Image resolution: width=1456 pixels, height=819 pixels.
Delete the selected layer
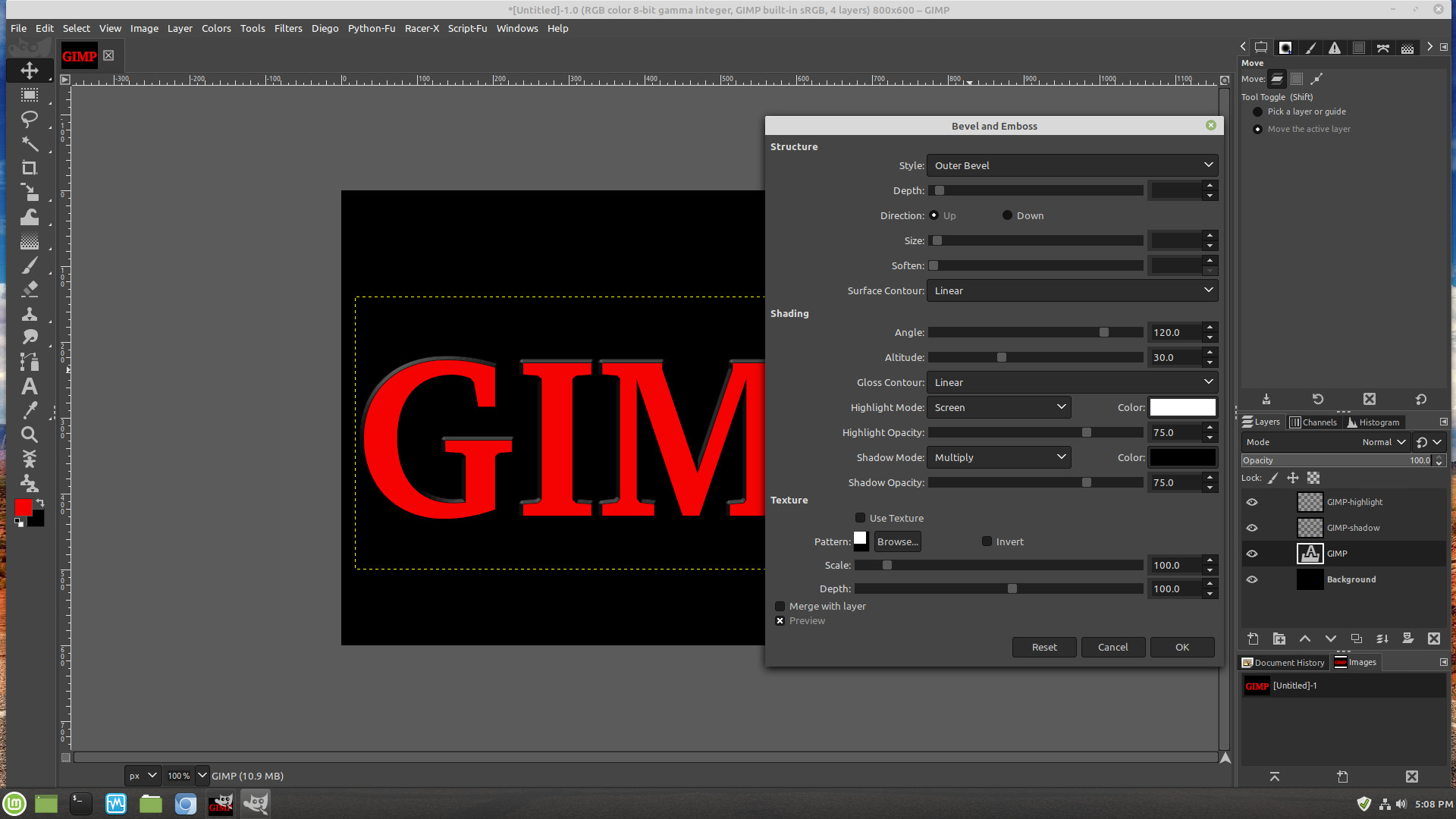coord(1434,639)
